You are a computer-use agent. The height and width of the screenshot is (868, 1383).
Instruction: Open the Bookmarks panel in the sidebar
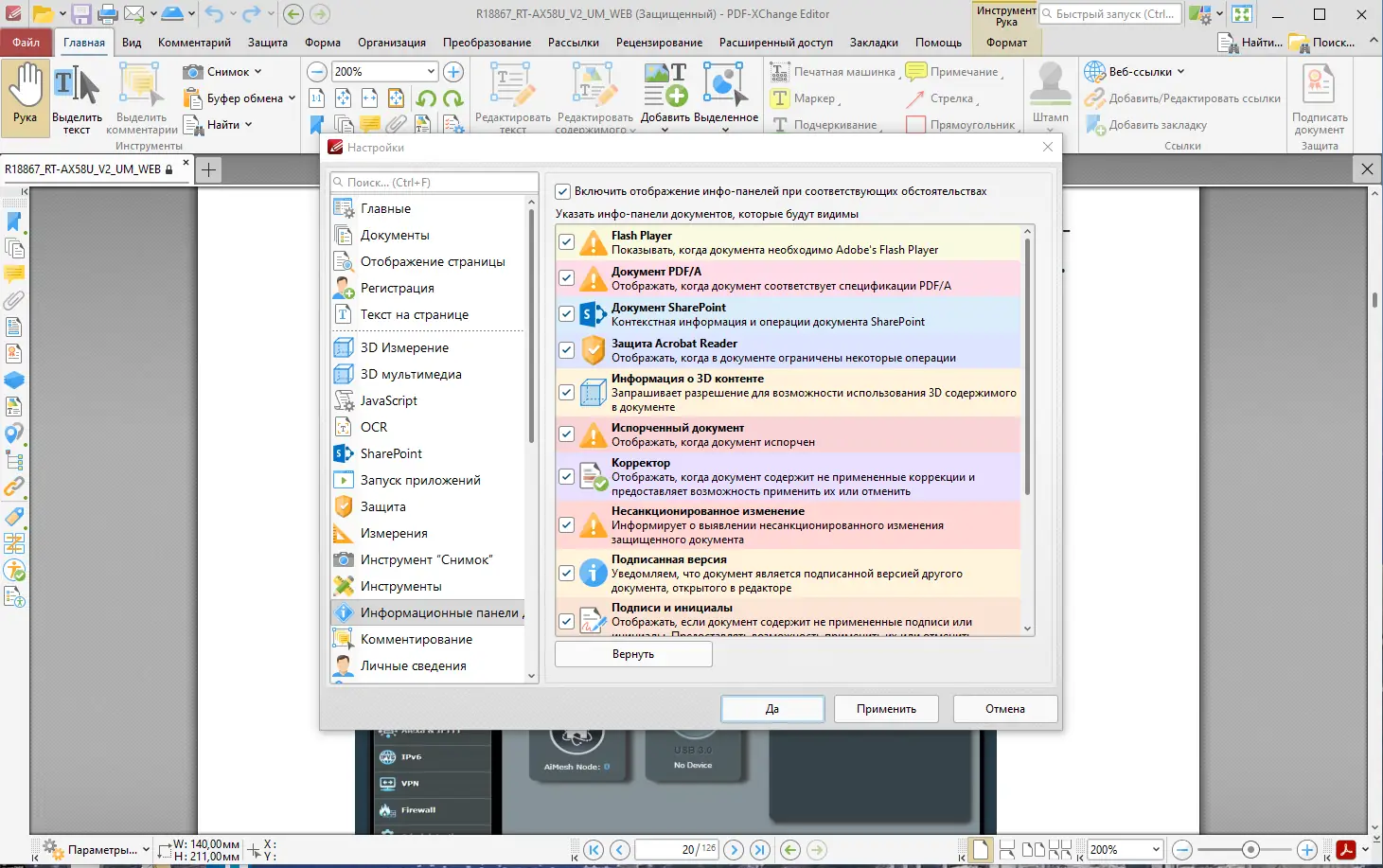(14, 220)
